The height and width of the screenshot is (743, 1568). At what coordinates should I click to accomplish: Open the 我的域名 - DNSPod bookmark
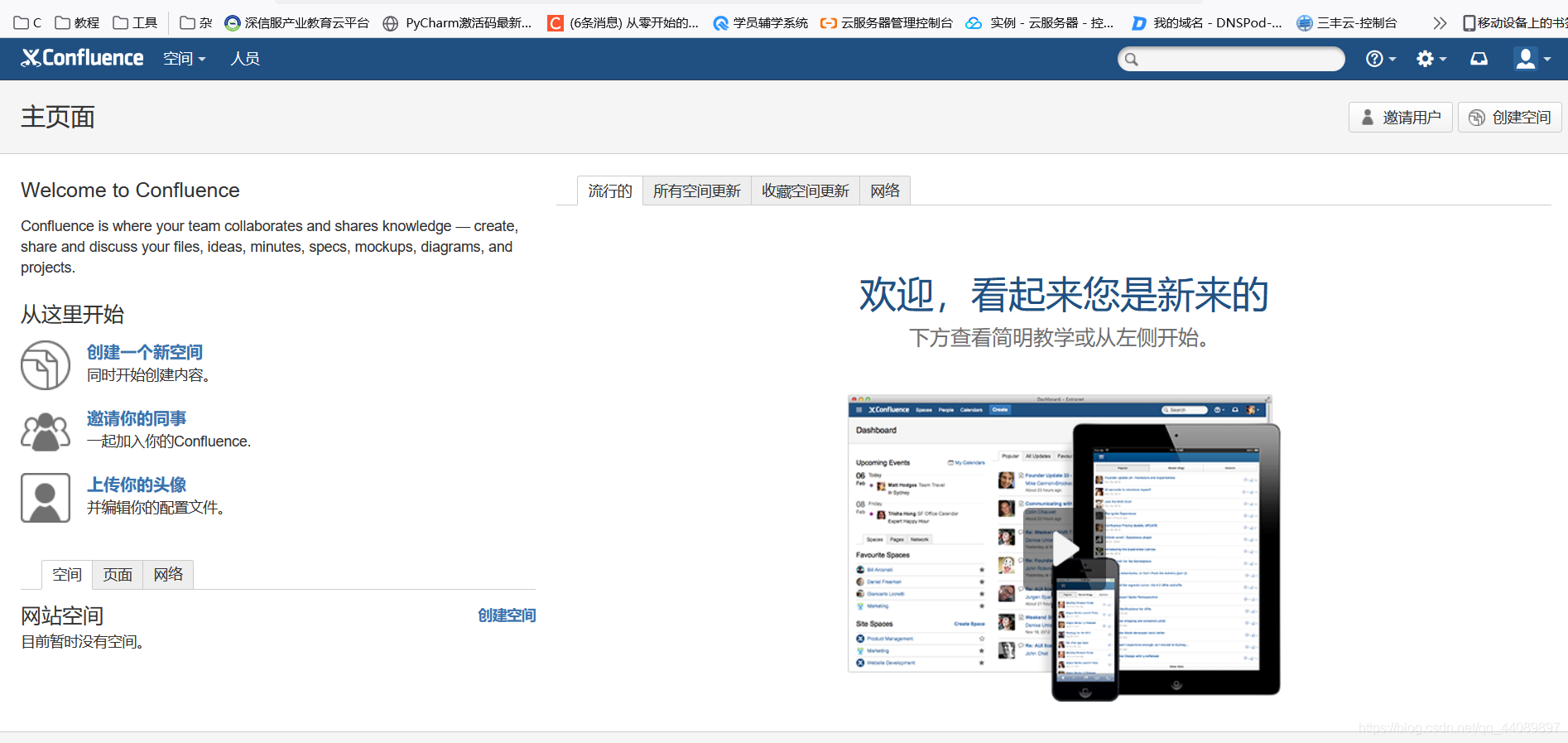pyautogui.click(x=1207, y=23)
